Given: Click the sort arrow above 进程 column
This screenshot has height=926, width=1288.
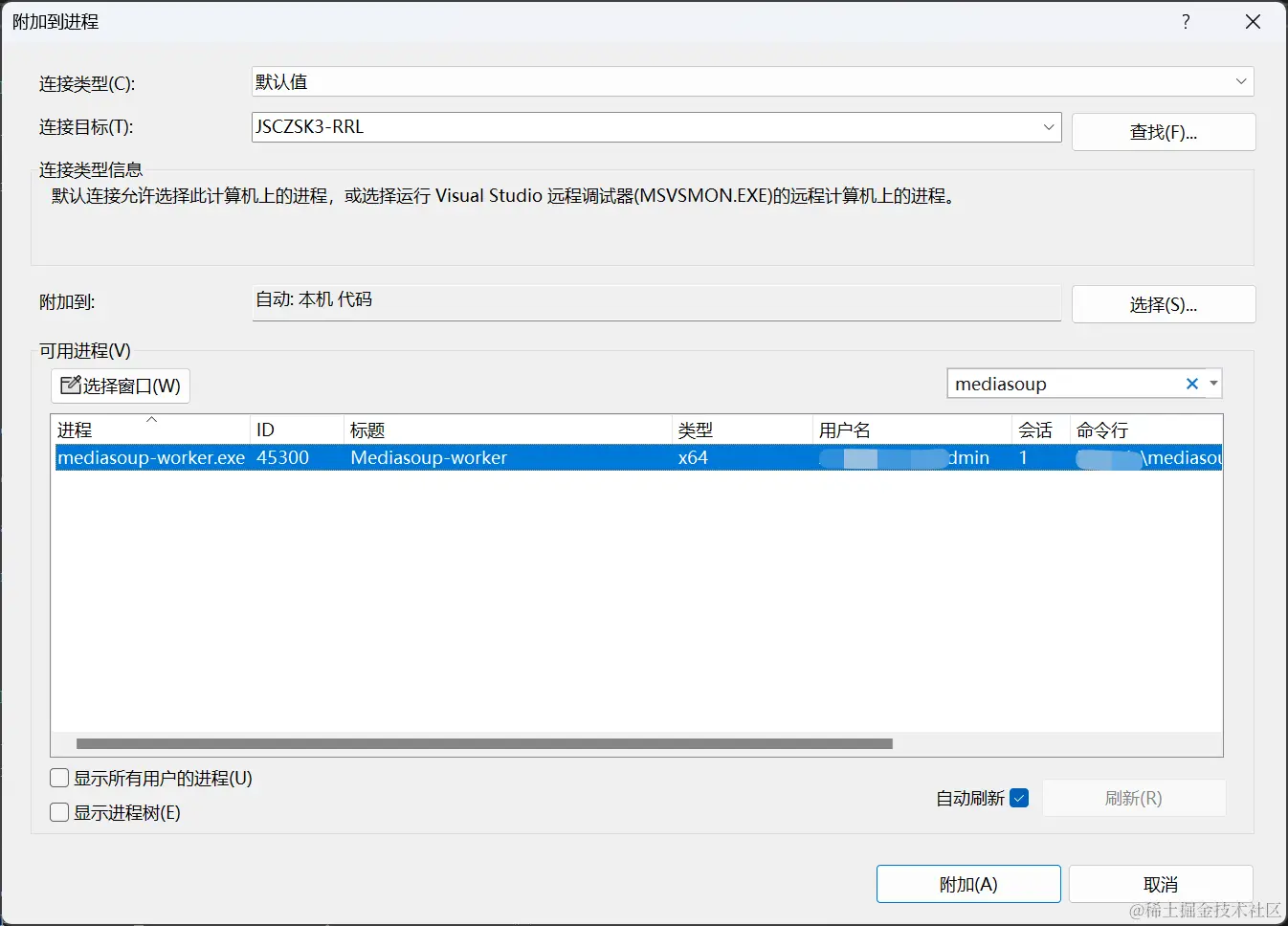Looking at the screenshot, I should pos(151,418).
